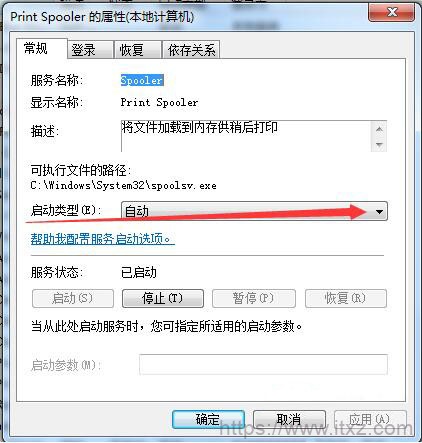Confirm with the 确定 button
Viewport: 422px width, 443px height.
pos(209,419)
